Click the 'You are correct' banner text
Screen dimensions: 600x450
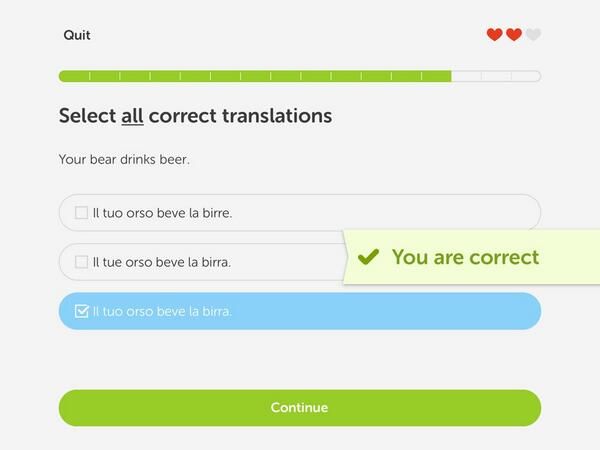click(x=465, y=257)
